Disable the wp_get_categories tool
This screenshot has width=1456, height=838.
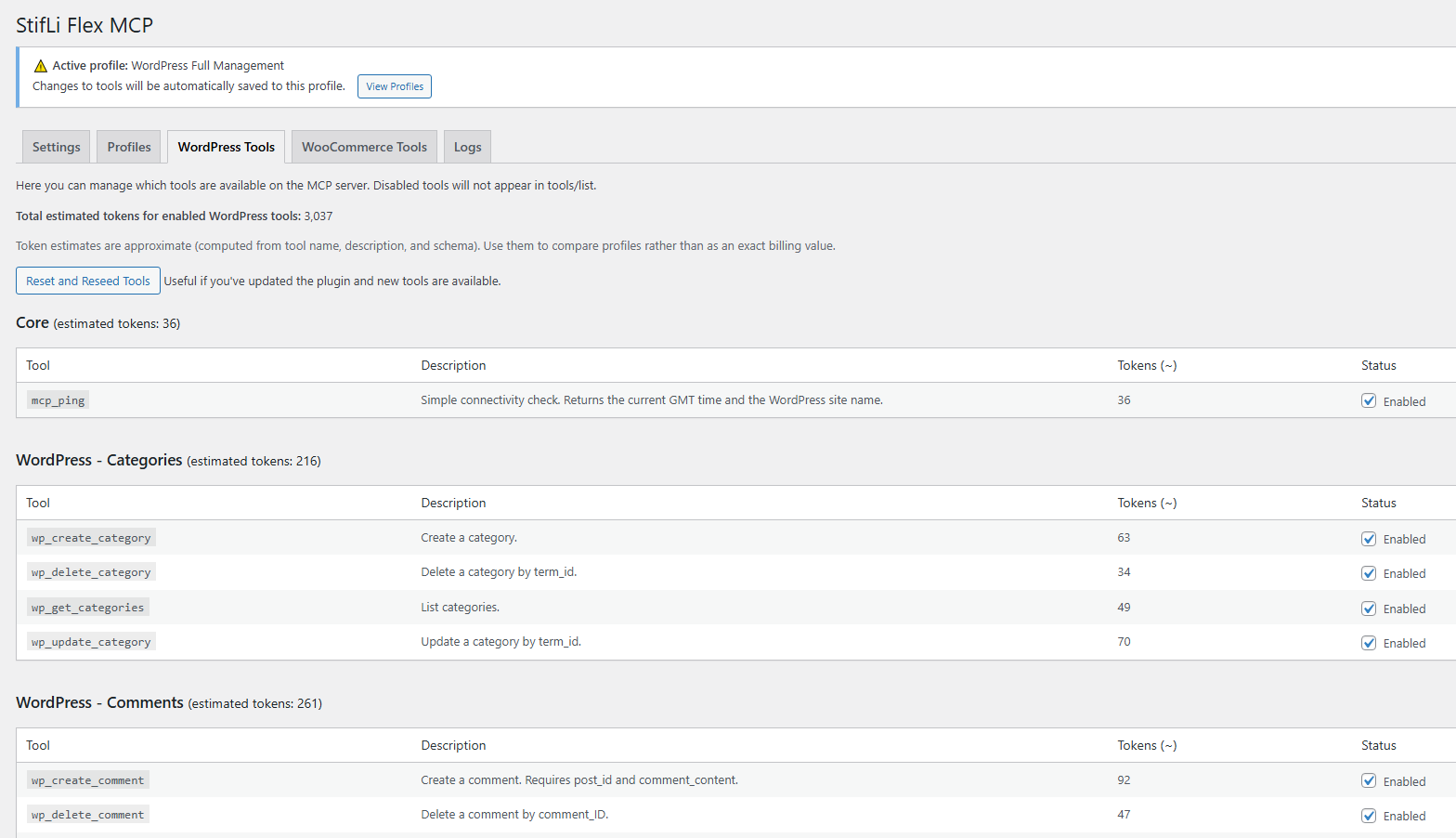coord(1368,609)
